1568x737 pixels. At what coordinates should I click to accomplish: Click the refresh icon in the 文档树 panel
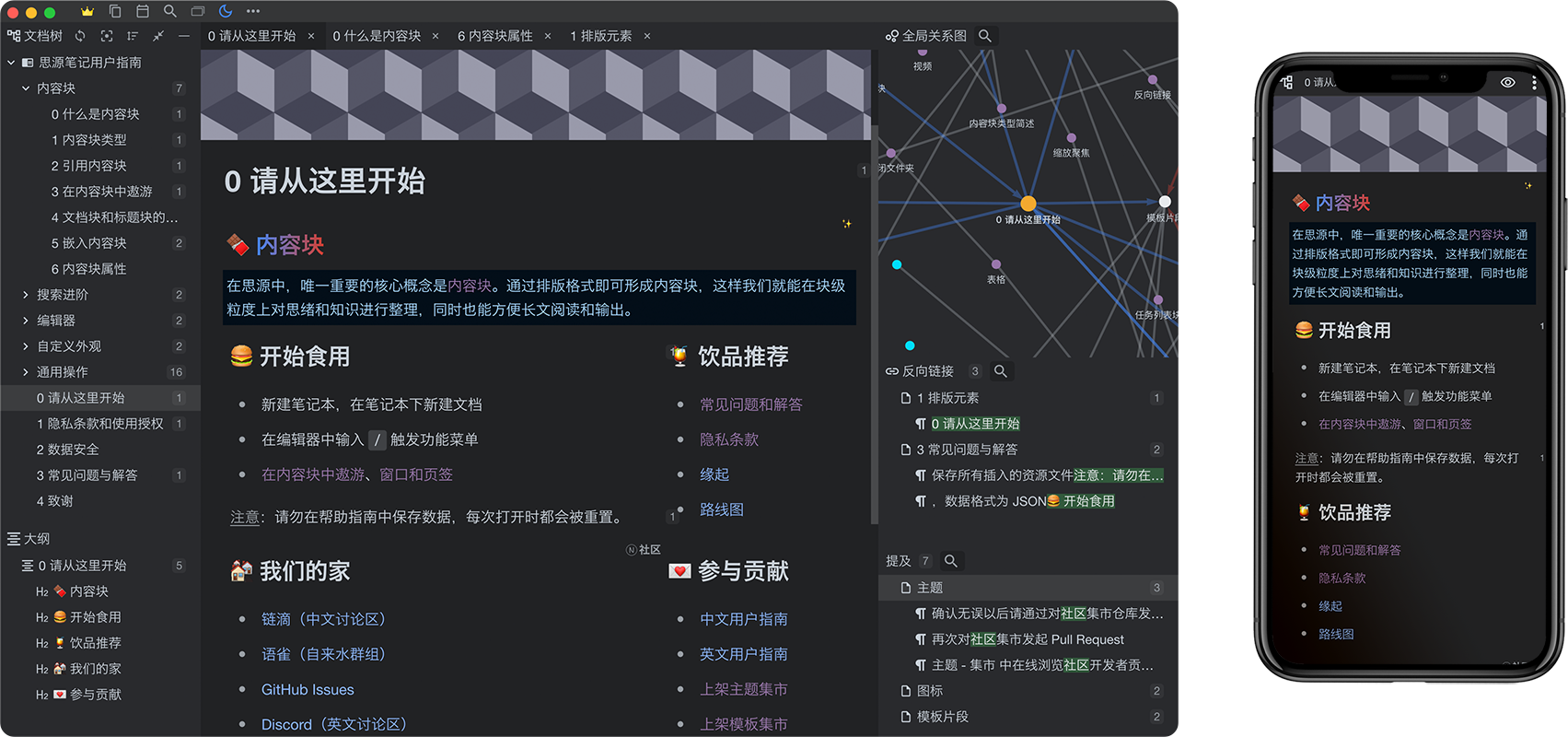tap(80, 36)
